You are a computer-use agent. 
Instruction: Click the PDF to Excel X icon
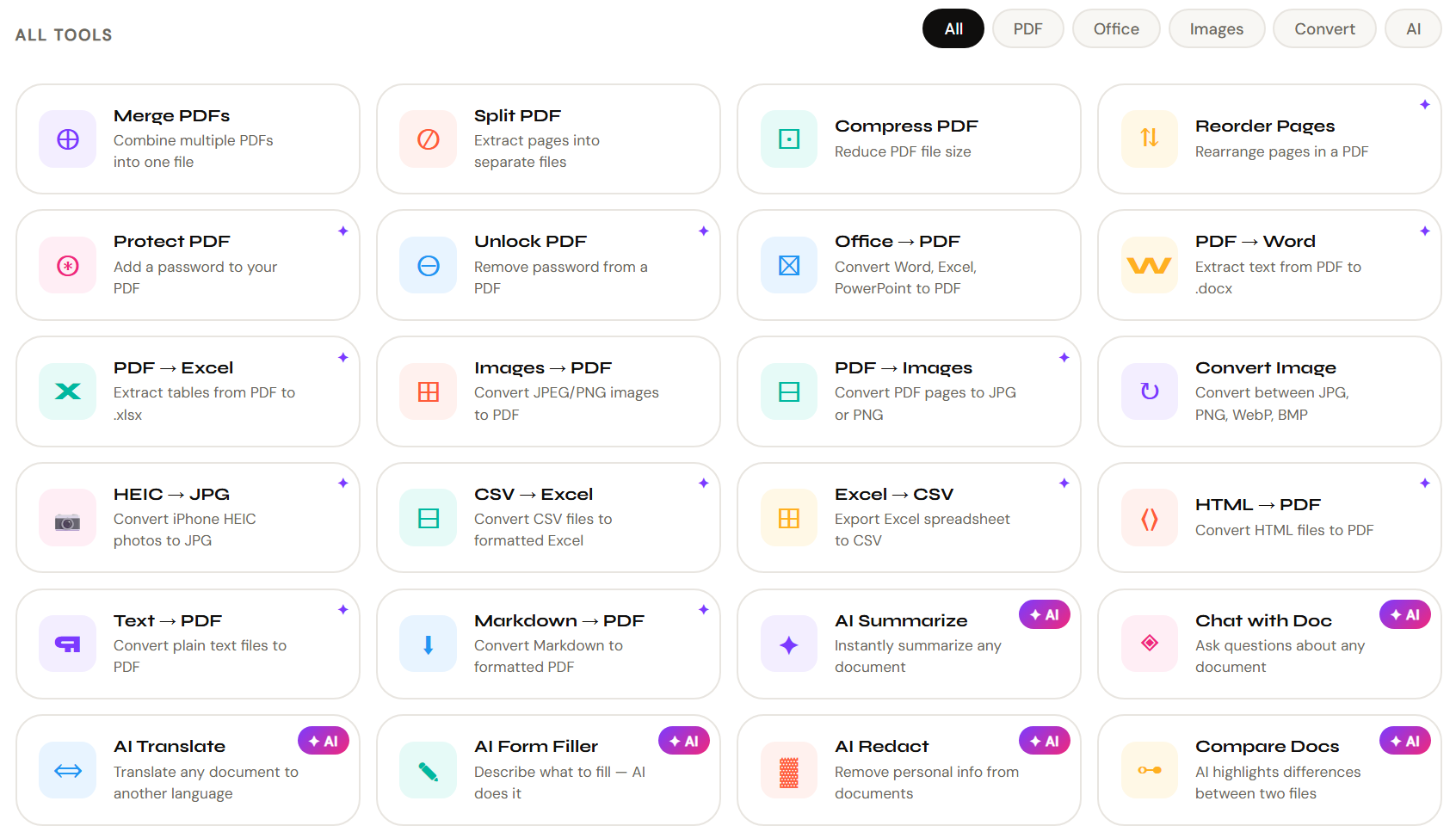point(68,391)
